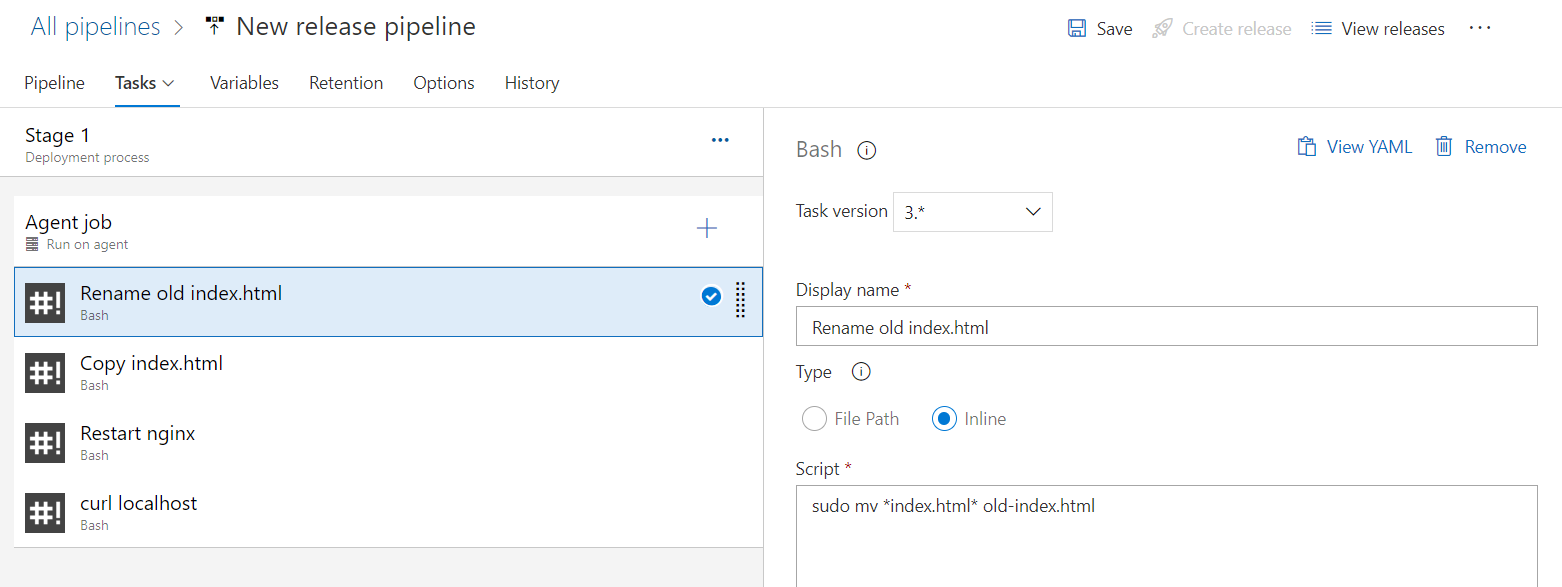
Task: Open Stage 1 ellipsis options menu
Action: pyautogui.click(x=720, y=140)
